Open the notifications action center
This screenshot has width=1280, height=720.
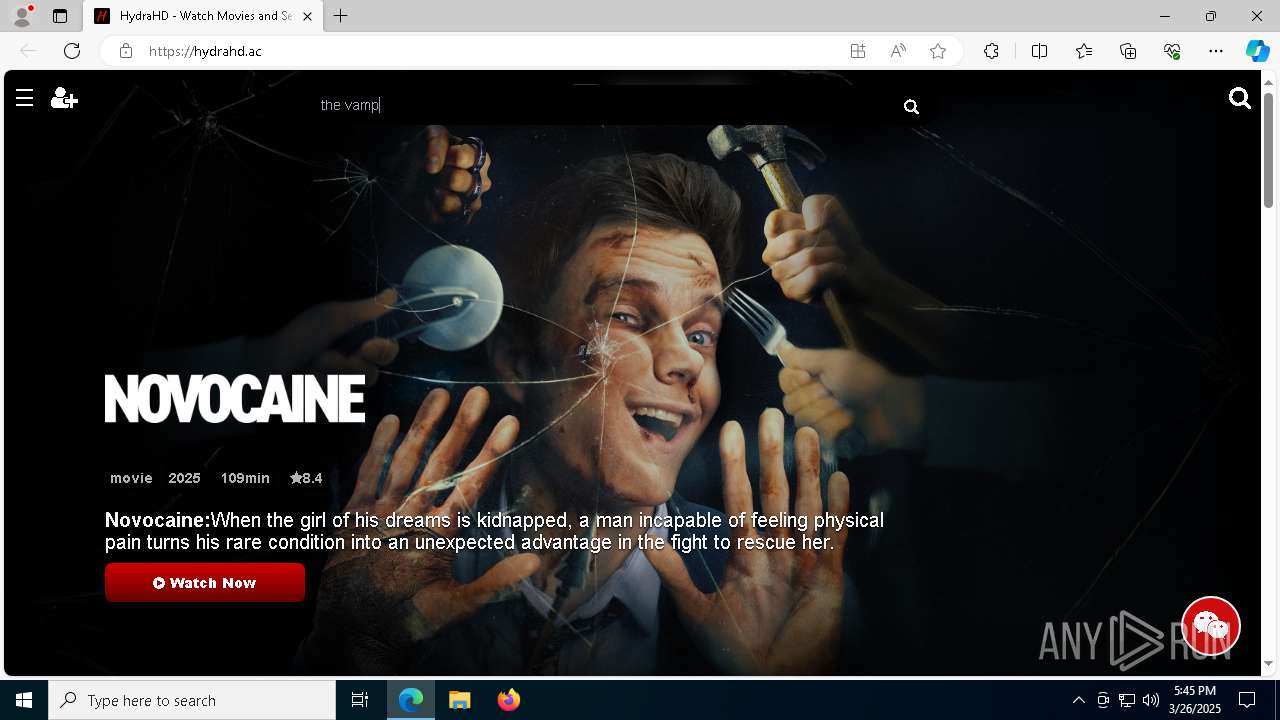(x=1247, y=700)
